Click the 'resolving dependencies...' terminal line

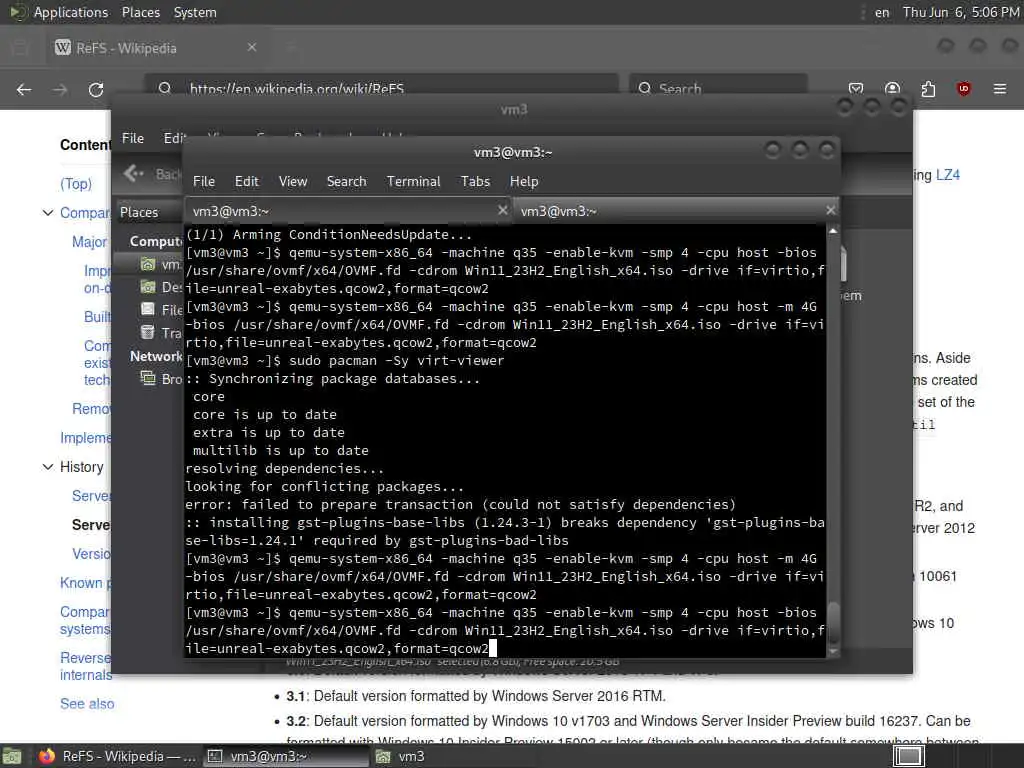point(285,468)
